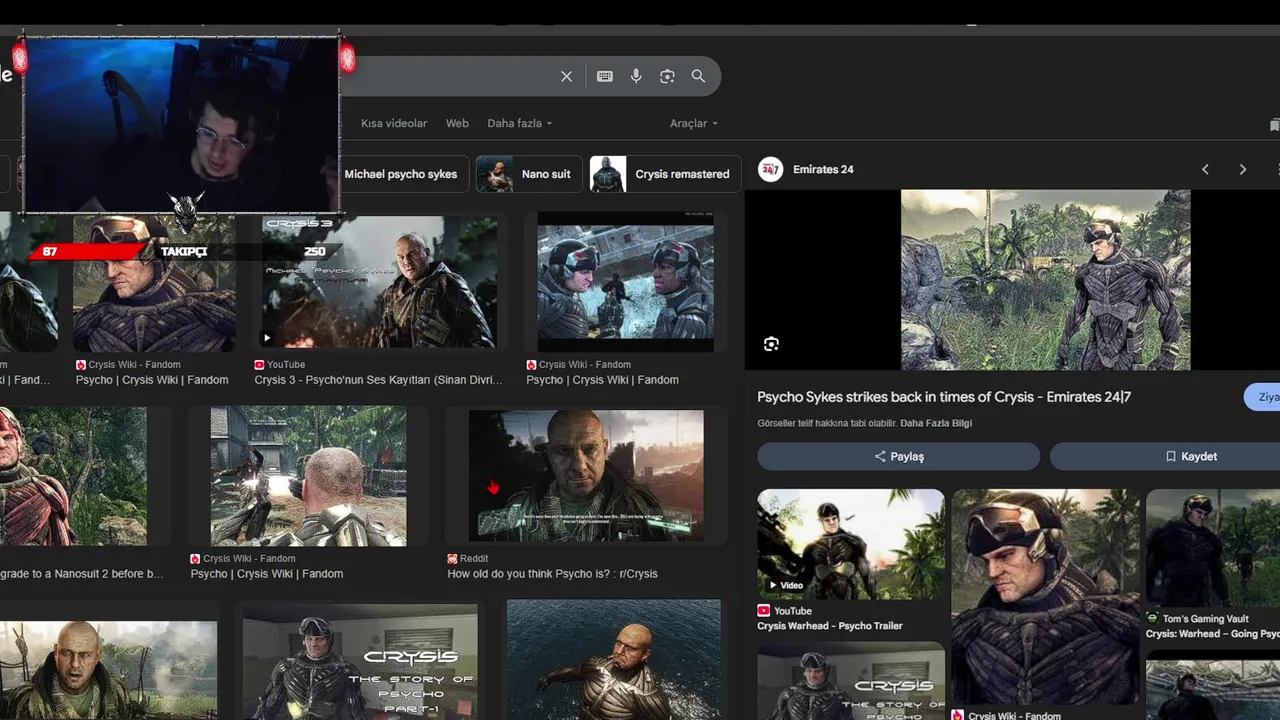
Task: Select the Crysis remastered suggestion chip
Action: [665, 174]
